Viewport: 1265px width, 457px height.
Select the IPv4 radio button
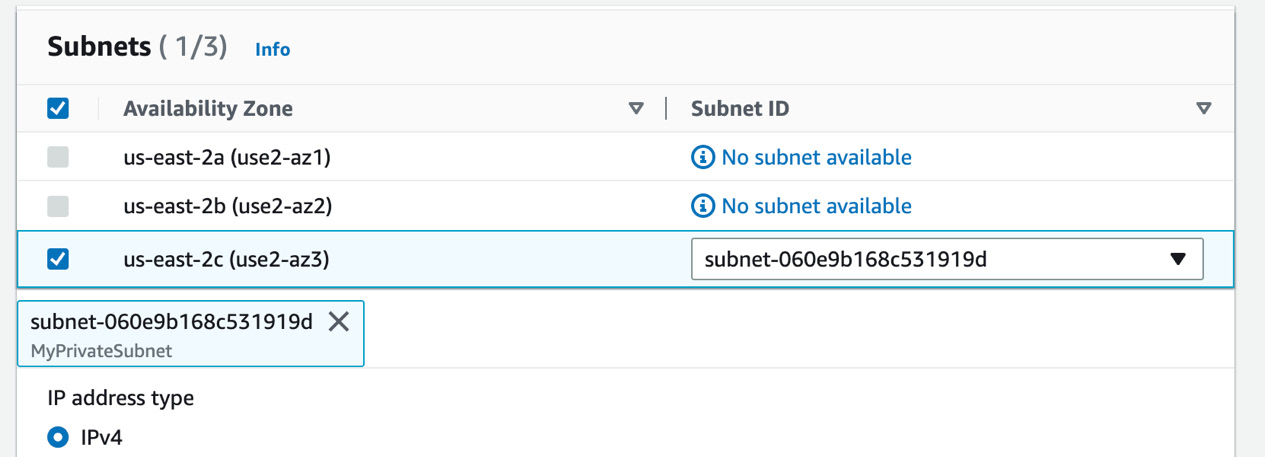pyautogui.click(x=58, y=437)
